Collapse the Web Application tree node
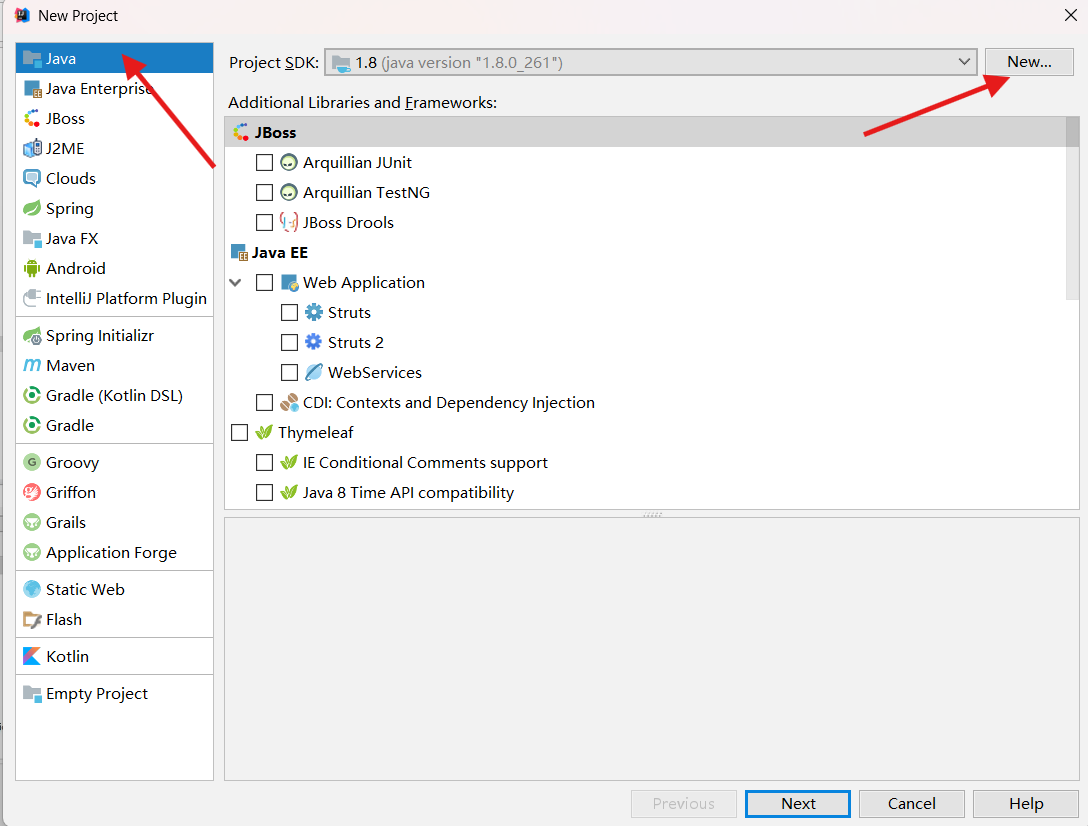 coord(236,283)
